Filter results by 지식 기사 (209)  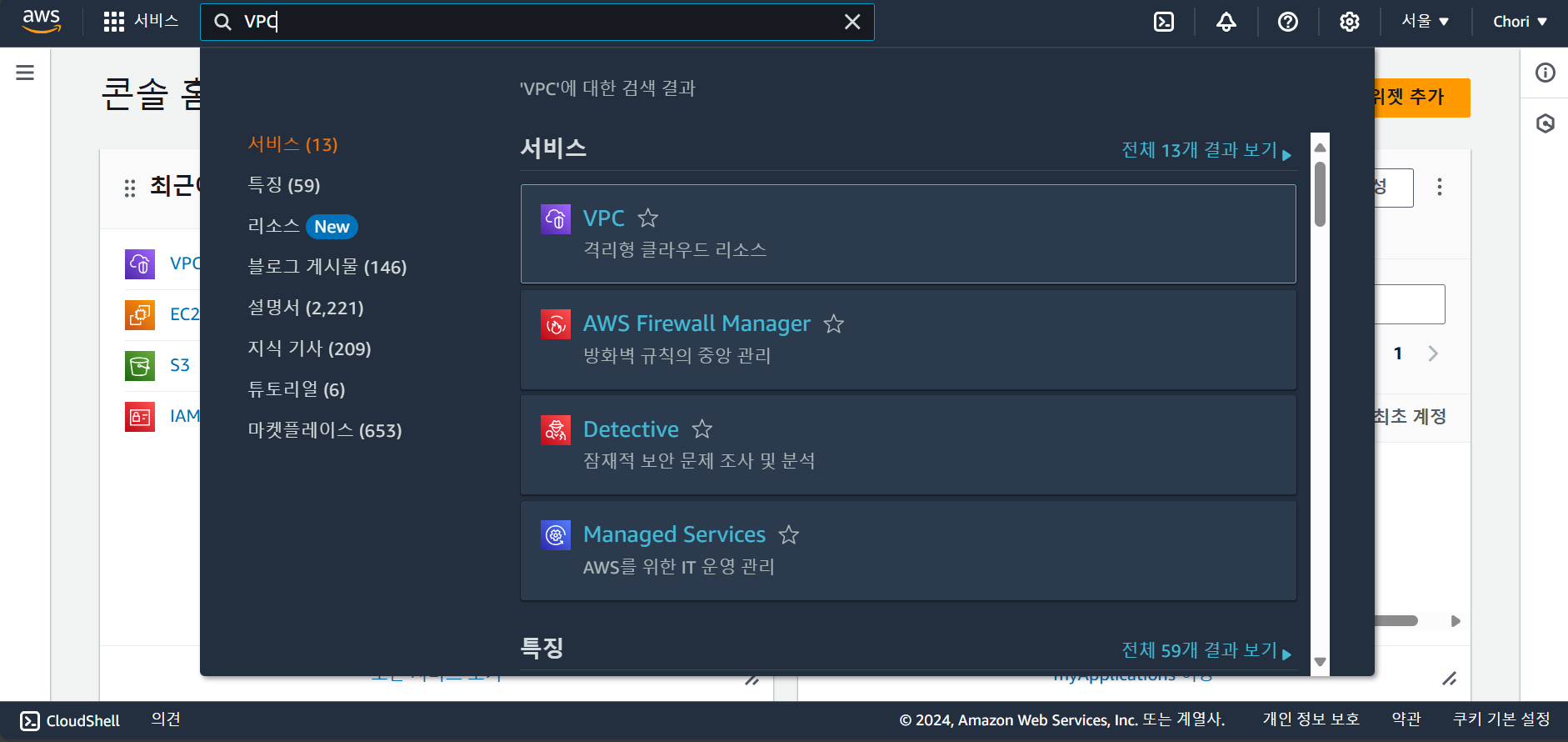309,348
